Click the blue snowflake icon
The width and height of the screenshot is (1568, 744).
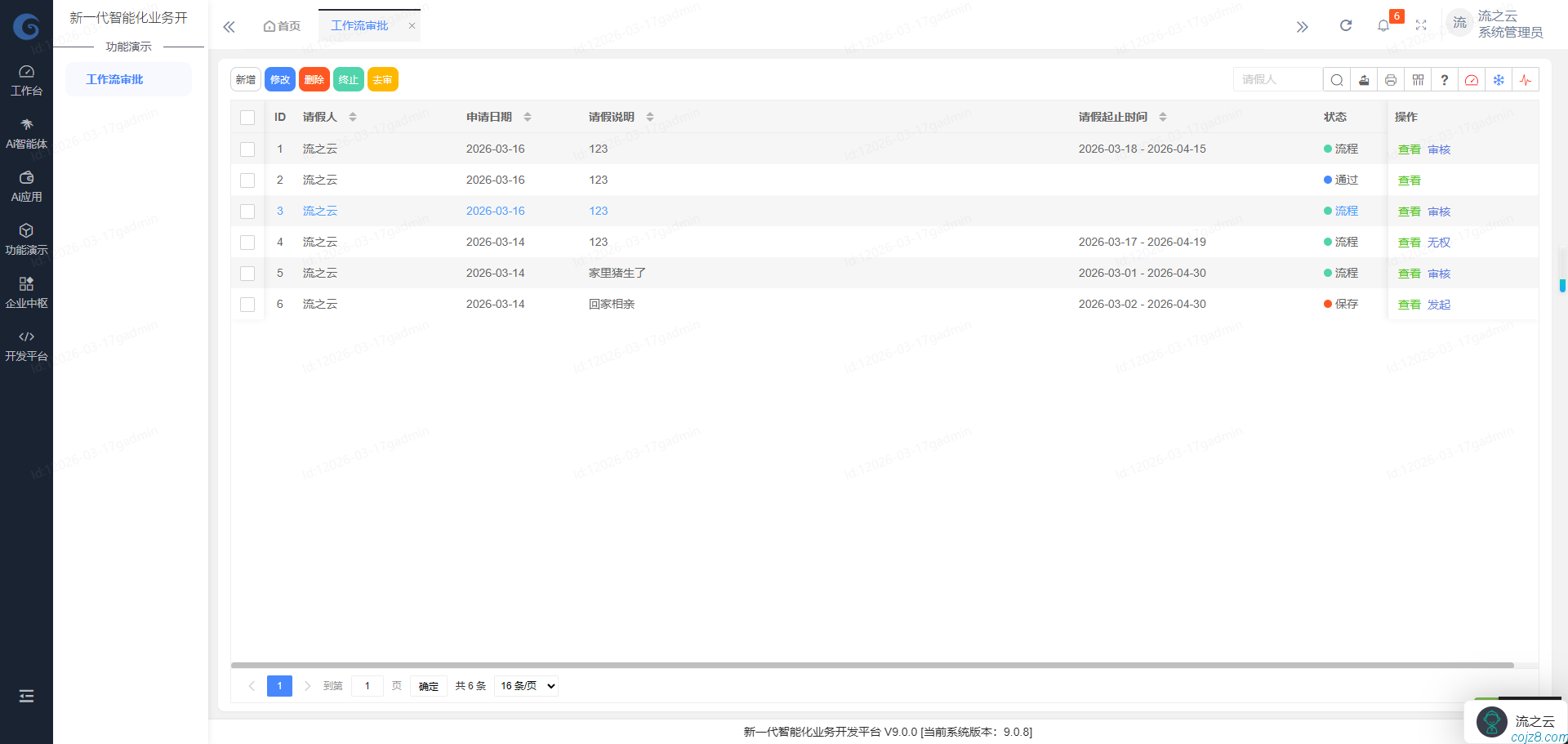[x=1499, y=80]
